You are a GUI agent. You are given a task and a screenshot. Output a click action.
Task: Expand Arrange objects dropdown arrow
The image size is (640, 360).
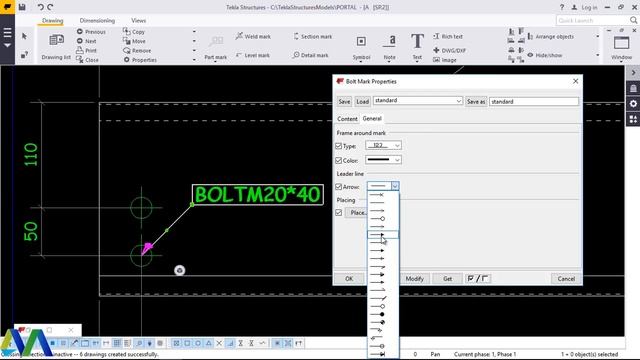coord(598,36)
